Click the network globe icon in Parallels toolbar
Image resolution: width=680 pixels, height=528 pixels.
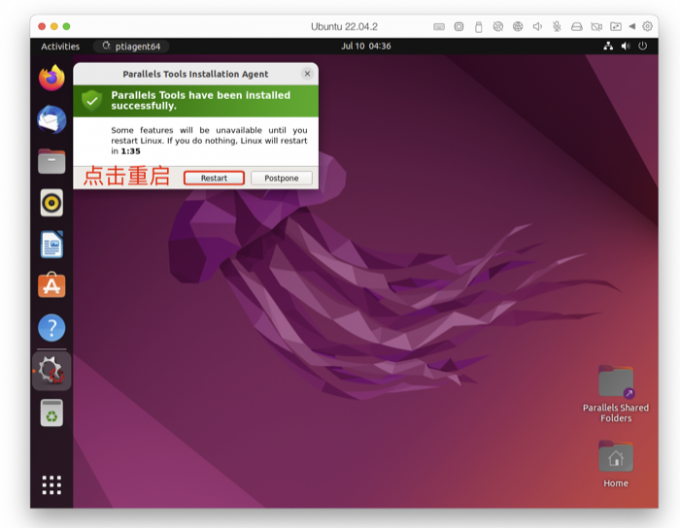coord(518,27)
